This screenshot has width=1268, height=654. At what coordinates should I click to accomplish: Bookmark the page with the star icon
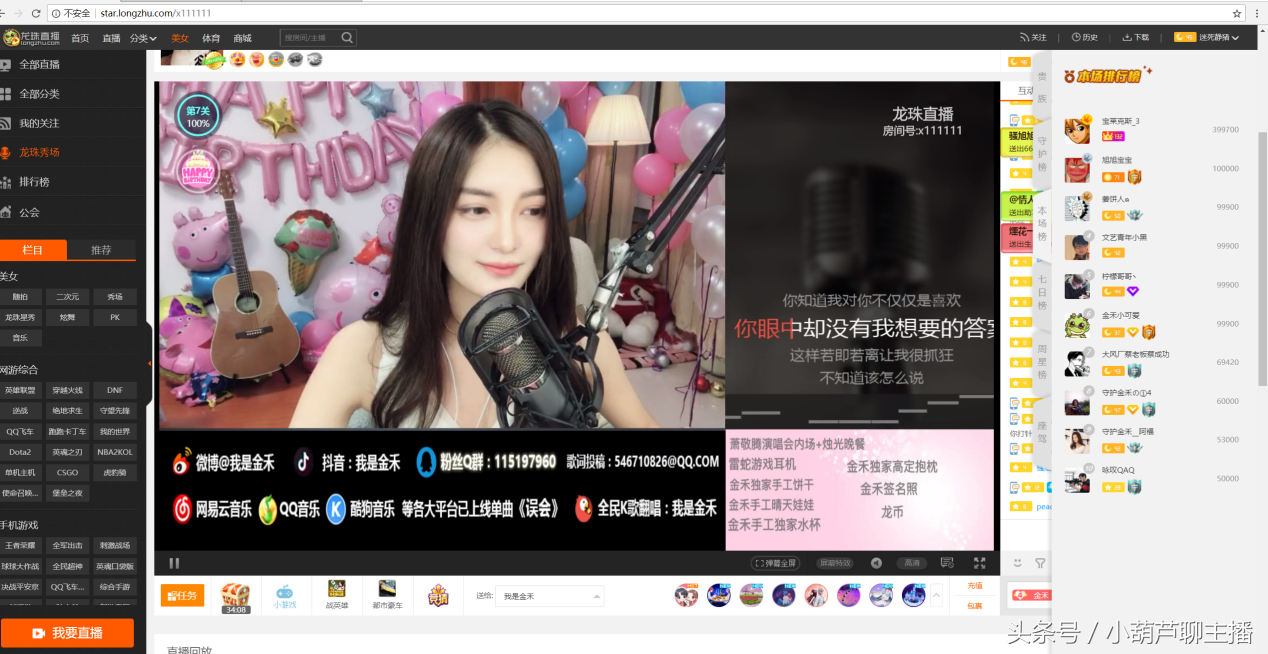click(1236, 13)
